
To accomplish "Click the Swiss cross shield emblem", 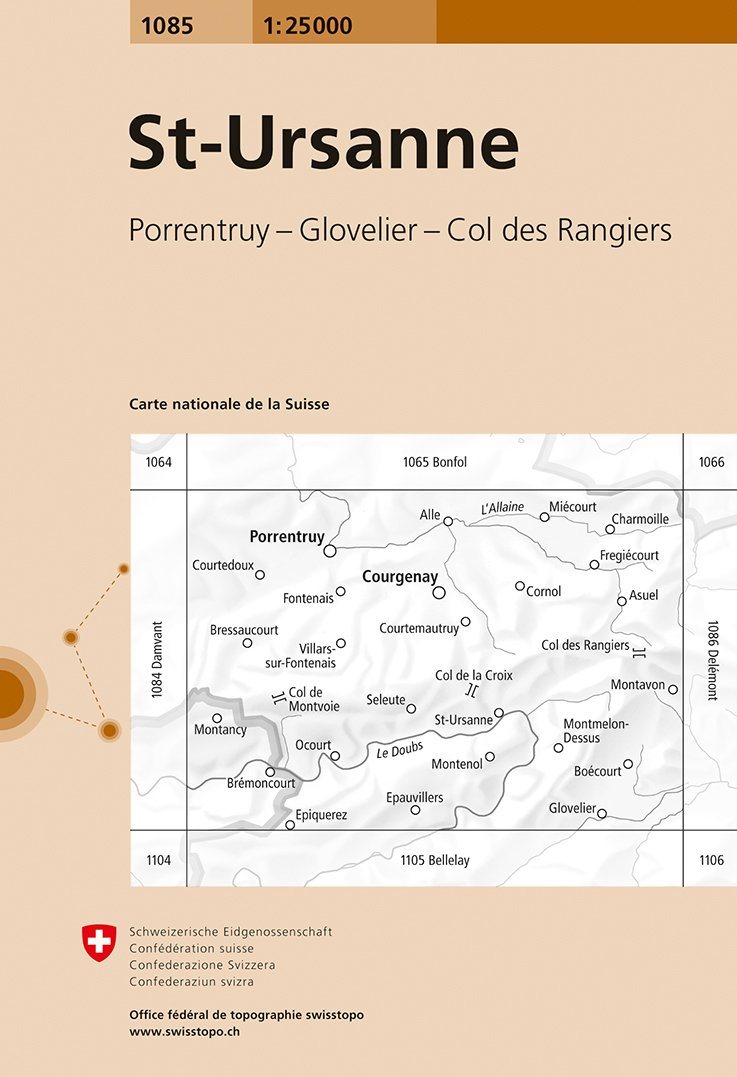I will (99, 943).
